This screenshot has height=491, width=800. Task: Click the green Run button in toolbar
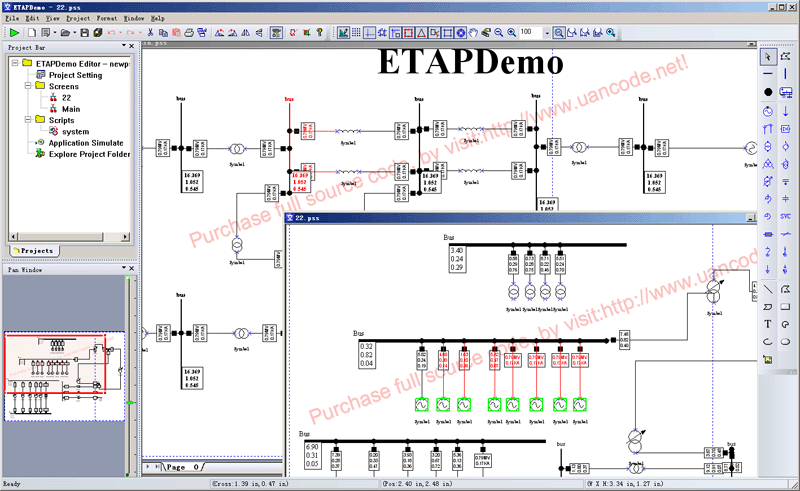pos(15,32)
